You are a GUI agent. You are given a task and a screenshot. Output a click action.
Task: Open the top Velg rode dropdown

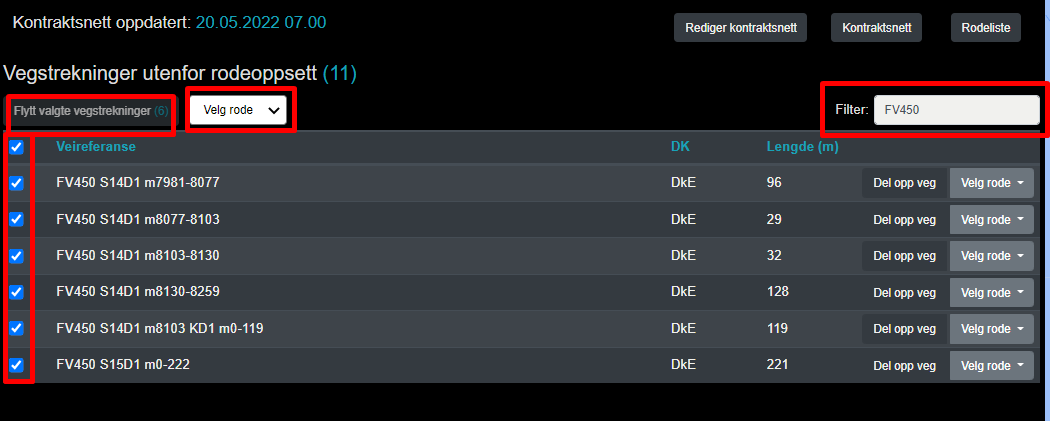tap(240, 110)
